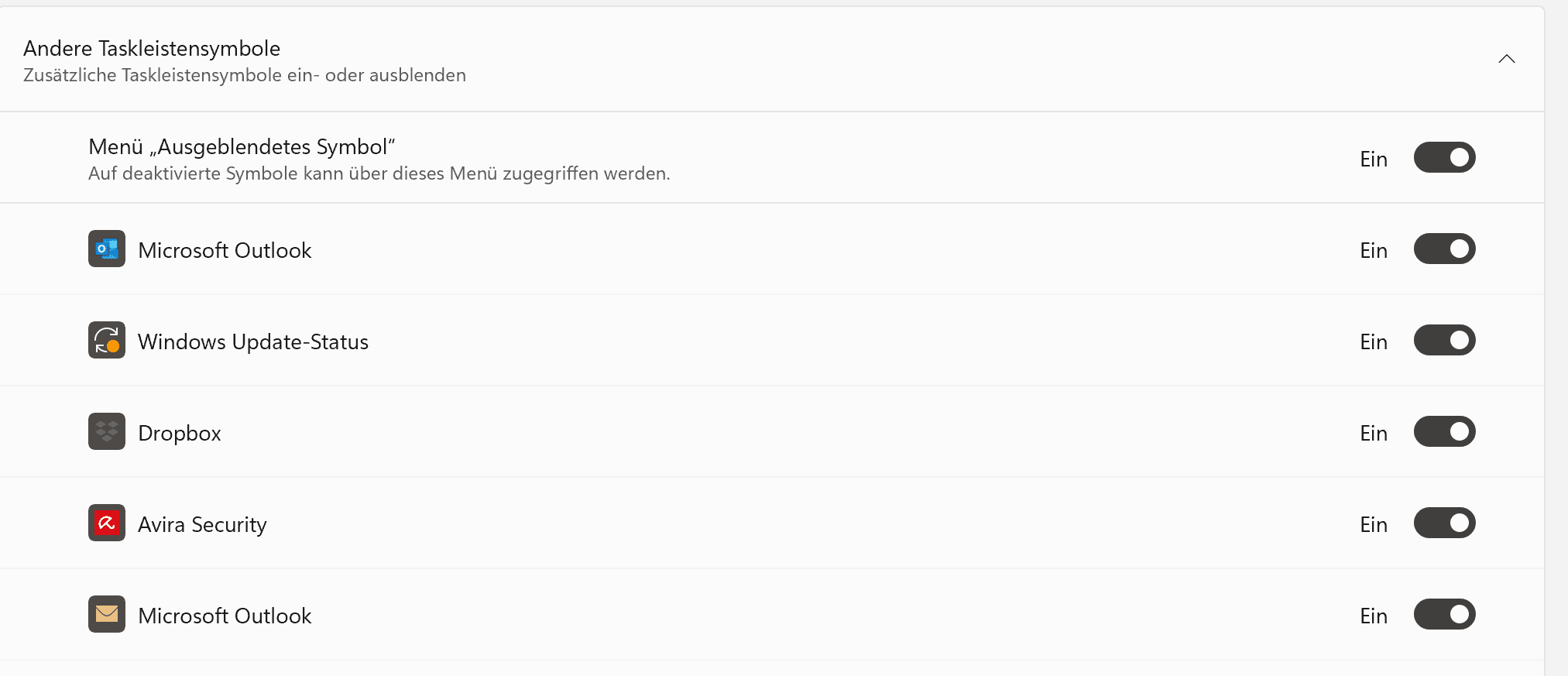Viewport: 1568px width, 676px height.
Task: Click the envelope-style Microsoft Outlook icon
Action: [107, 614]
